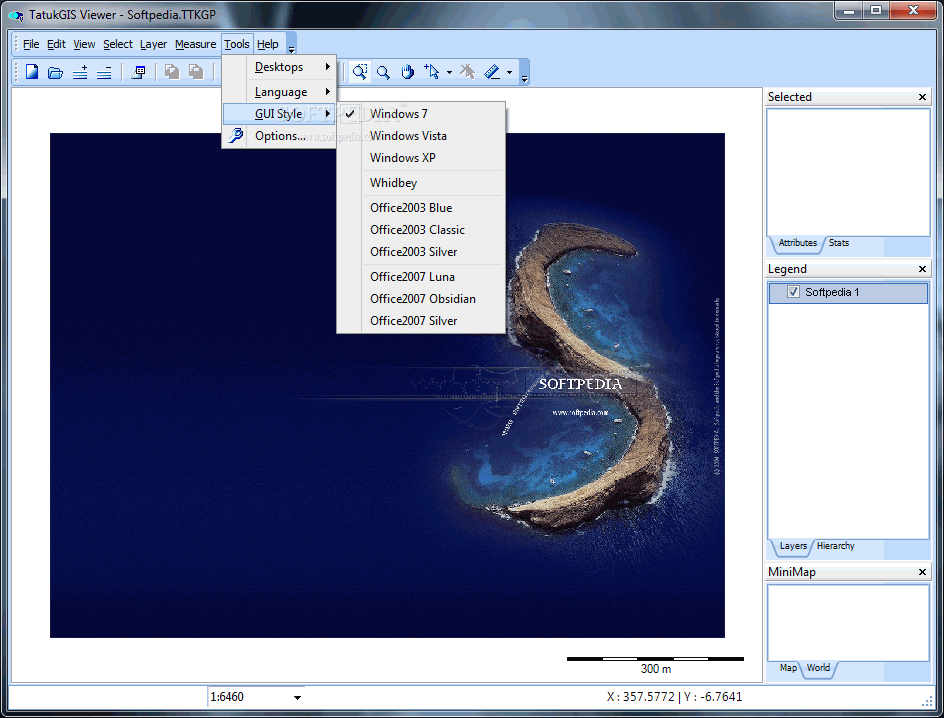Open the Edit menu
This screenshot has height=718, width=944.
[56, 44]
